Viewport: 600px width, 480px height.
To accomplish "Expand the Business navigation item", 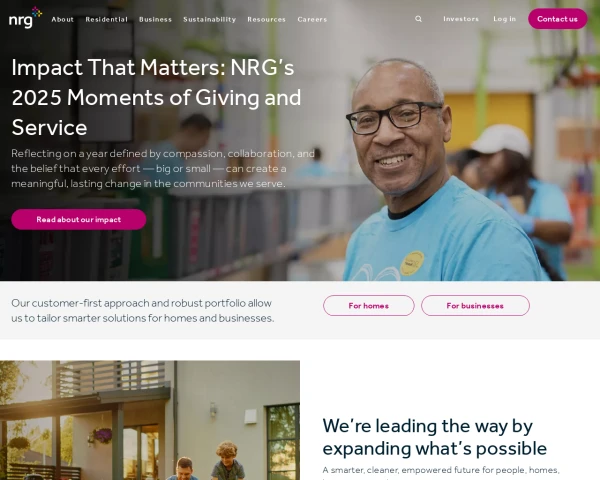I will coord(155,19).
